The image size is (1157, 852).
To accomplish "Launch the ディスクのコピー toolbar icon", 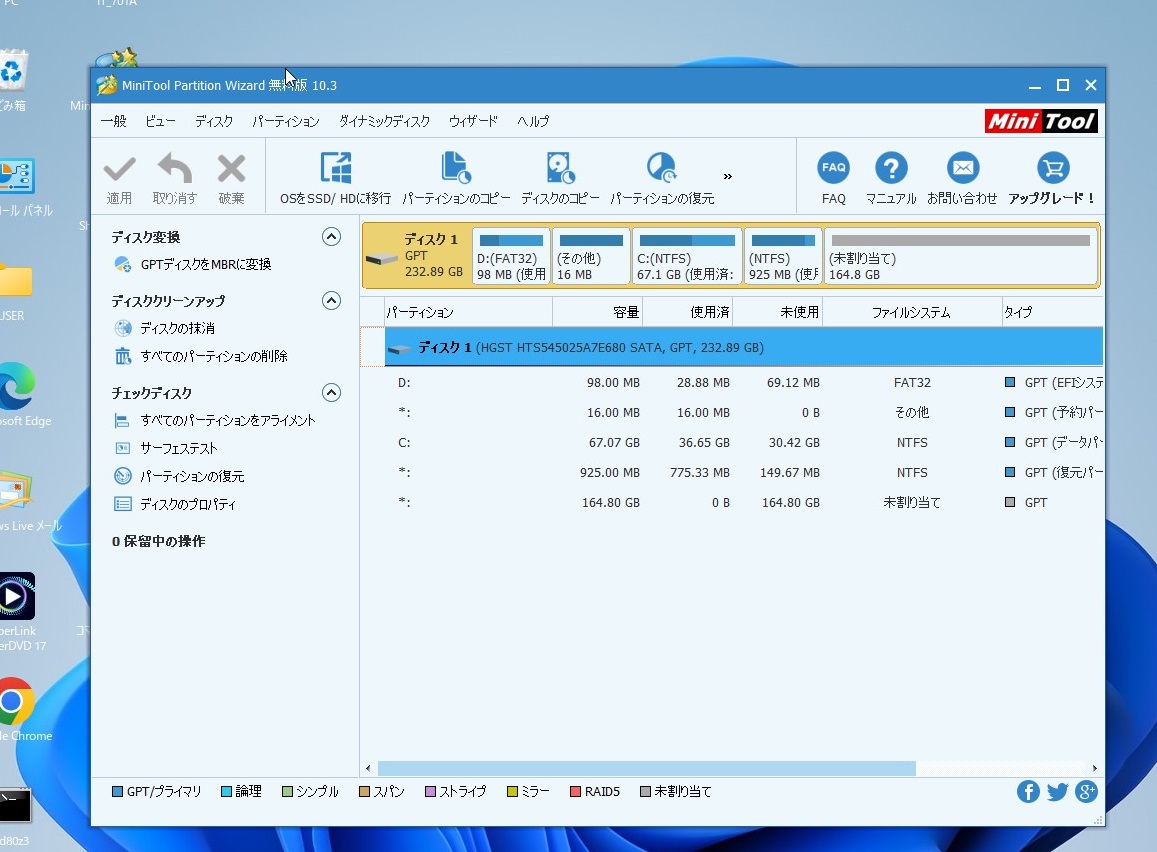I will pyautogui.click(x=560, y=169).
